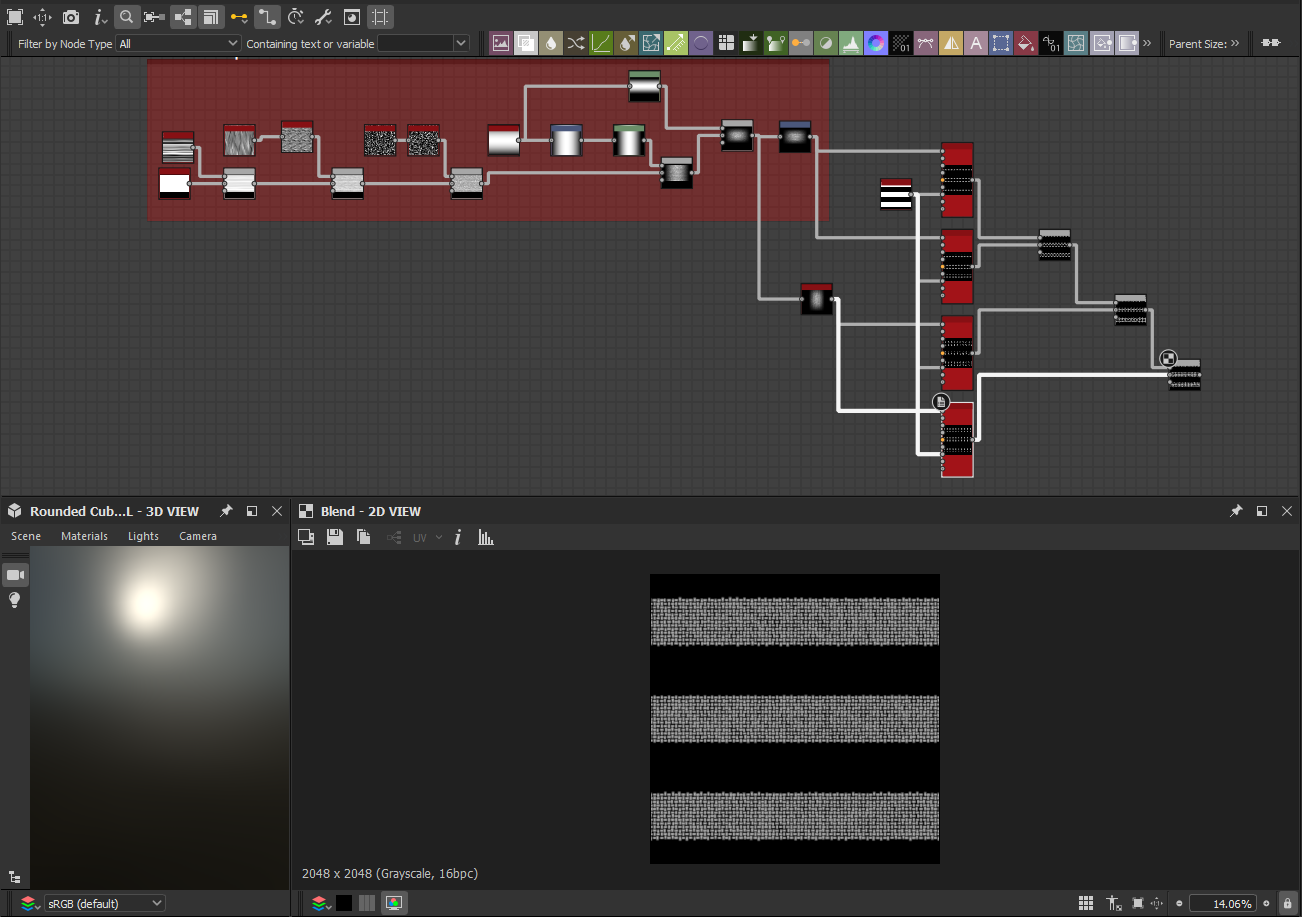1302x917 pixels.
Task: Add a Warp node from toolbar
Action: [x=1076, y=43]
